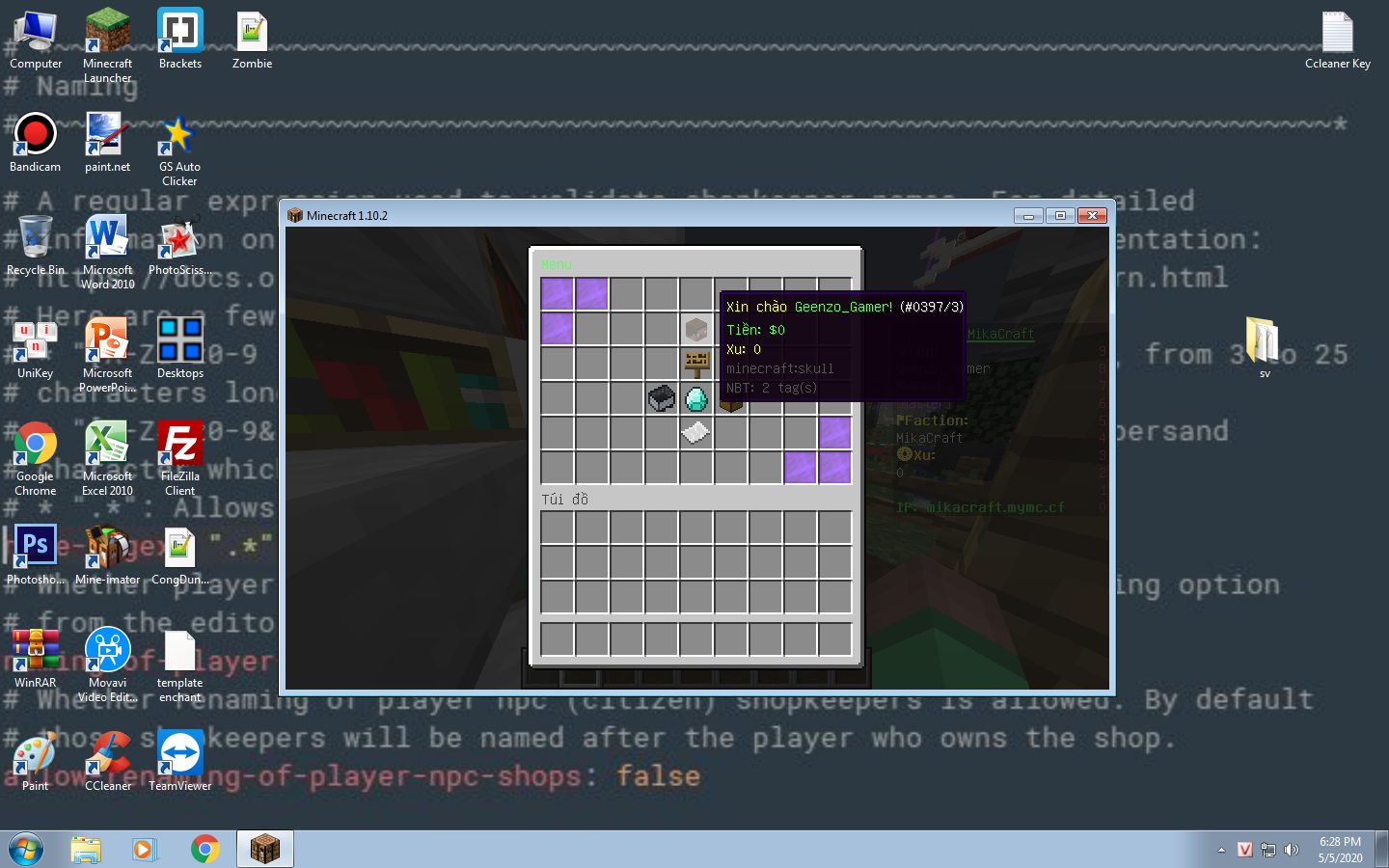Select the paint.net desktop shortcut

(107, 144)
